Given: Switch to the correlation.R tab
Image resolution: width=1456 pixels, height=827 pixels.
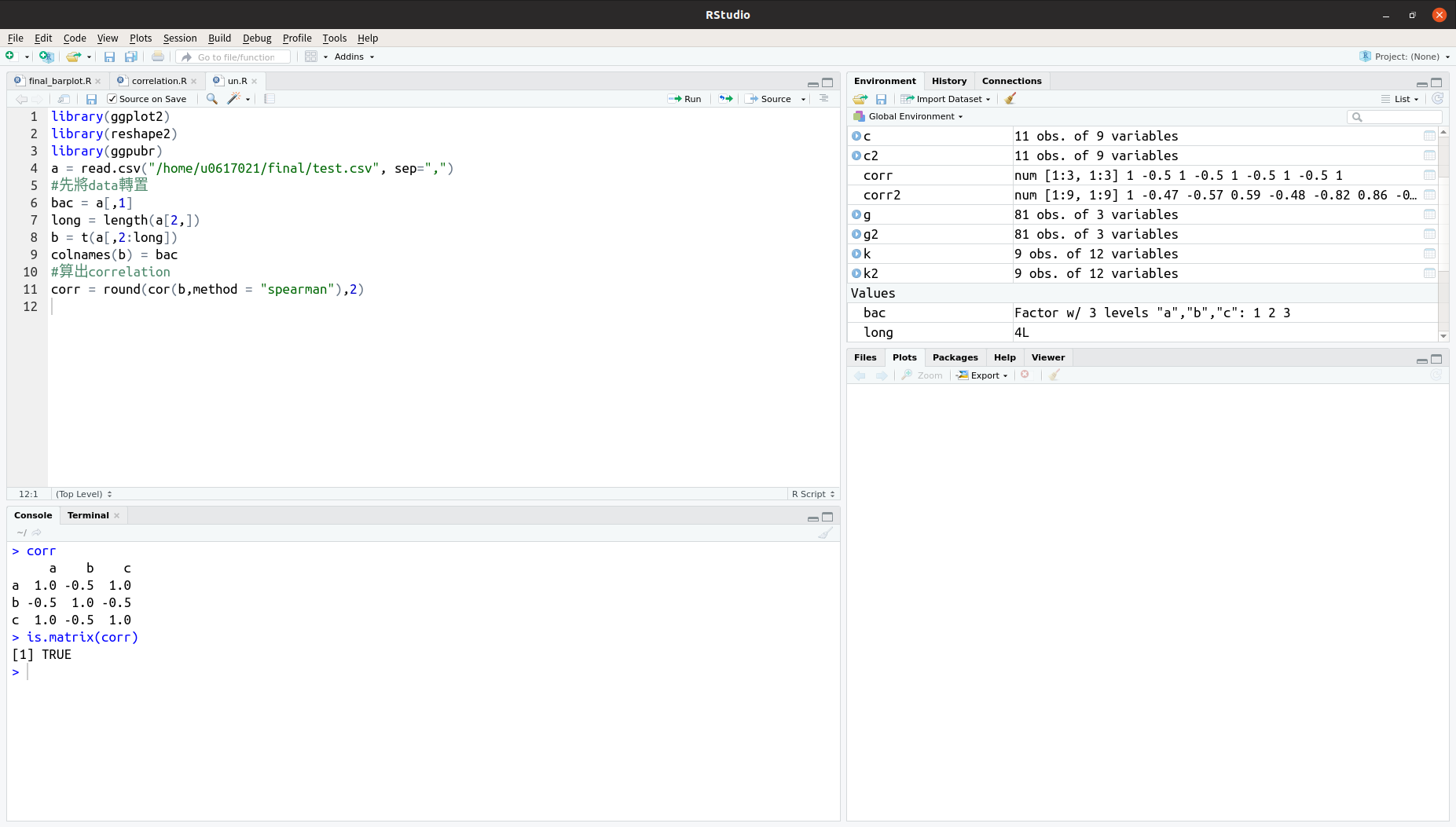Looking at the screenshot, I should pyautogui.click(x=159, y=81).
